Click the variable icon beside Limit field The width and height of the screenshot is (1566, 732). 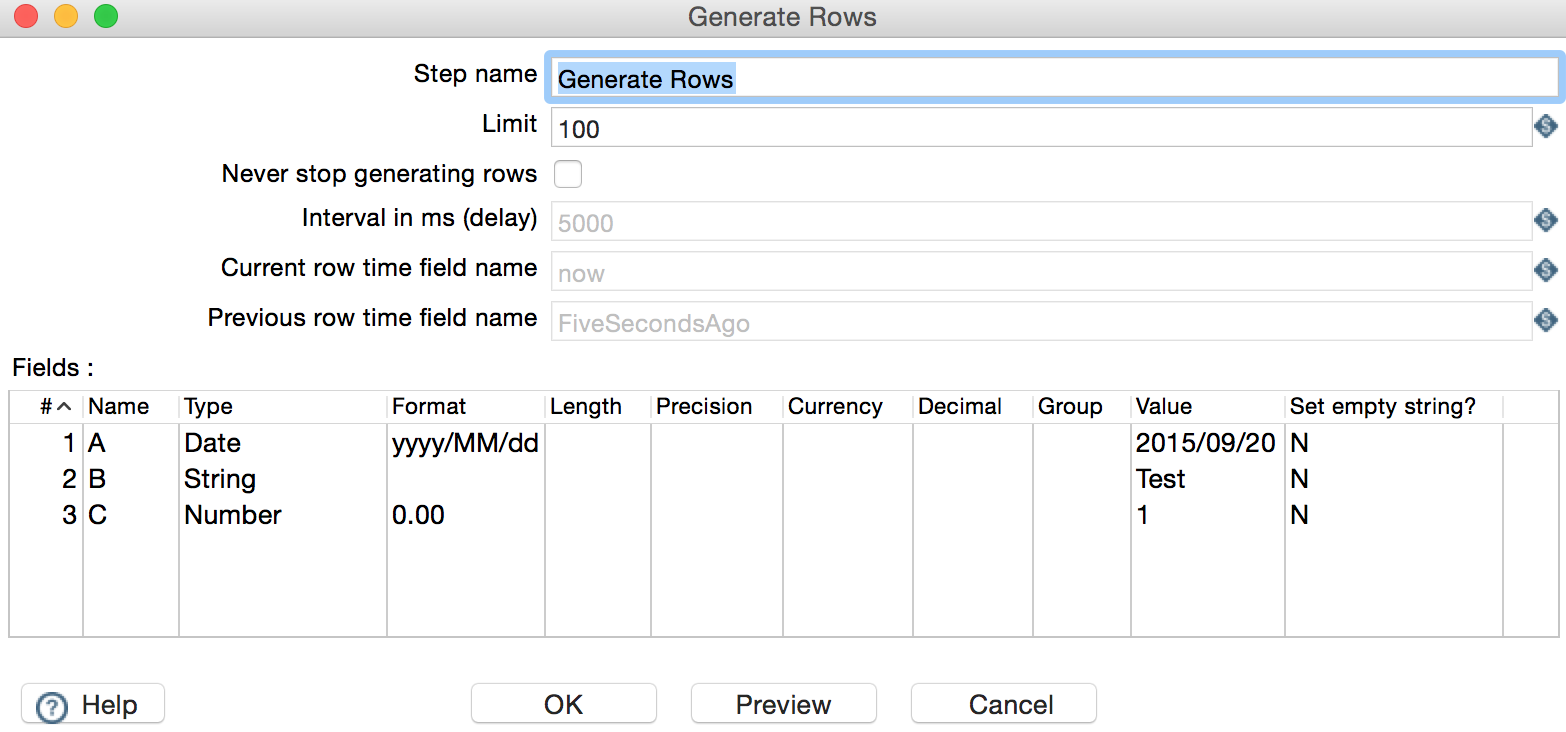click(x=1546, y=127)
